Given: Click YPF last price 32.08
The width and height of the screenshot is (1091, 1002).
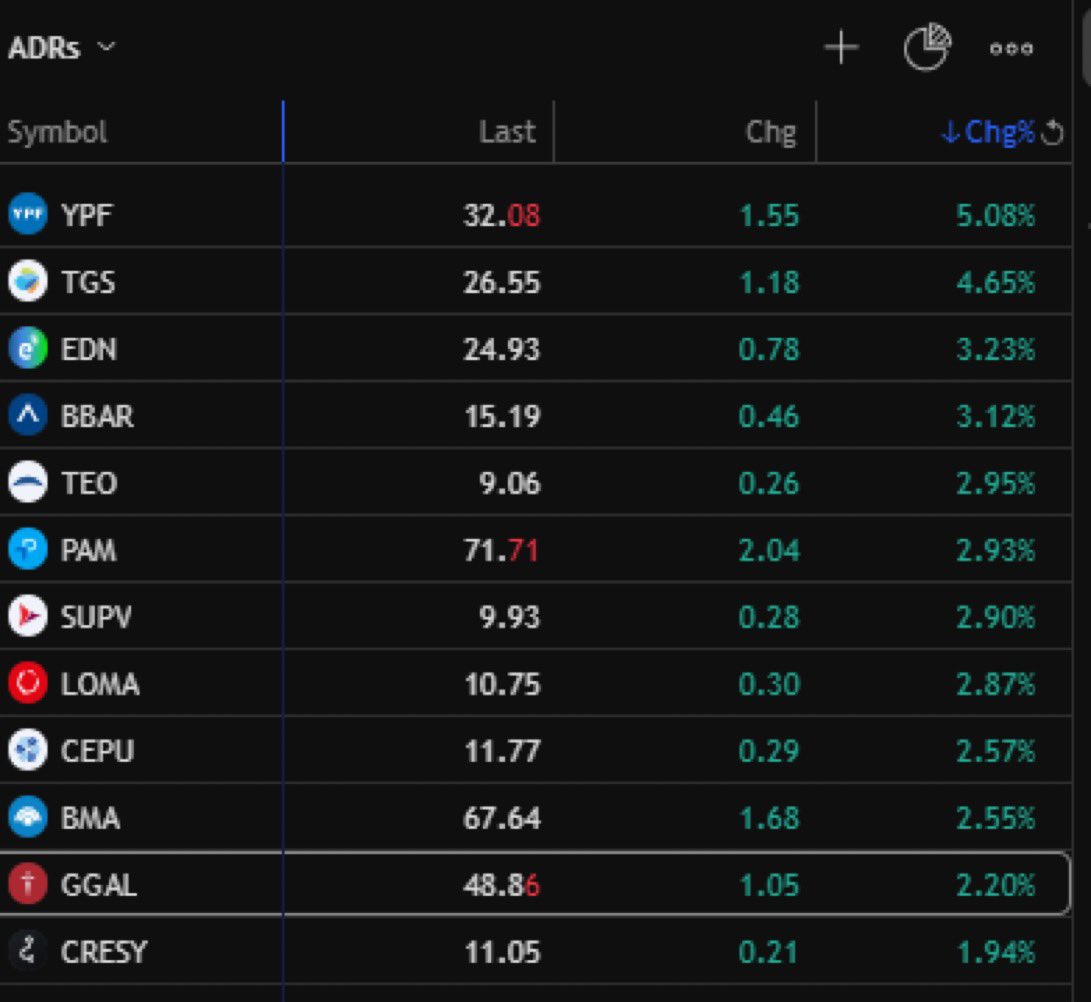Looking at the screenshot, I should 502,215.
